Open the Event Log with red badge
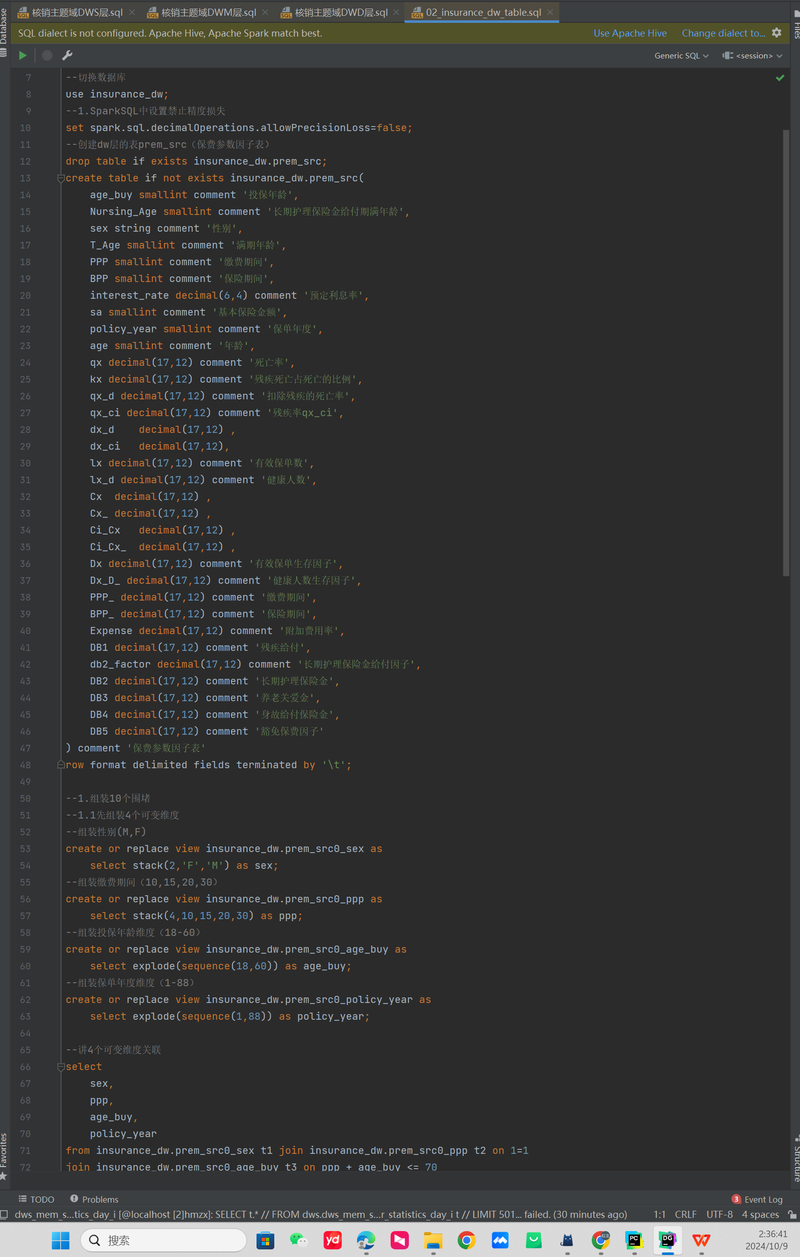 [x=757, y=1199]
